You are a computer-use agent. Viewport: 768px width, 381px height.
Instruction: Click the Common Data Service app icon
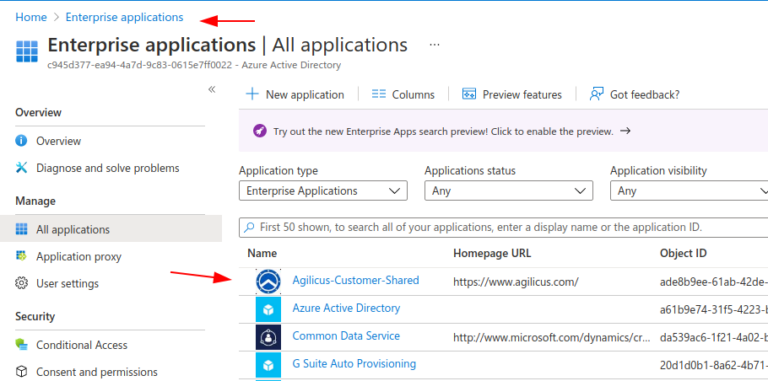(268, 337)
